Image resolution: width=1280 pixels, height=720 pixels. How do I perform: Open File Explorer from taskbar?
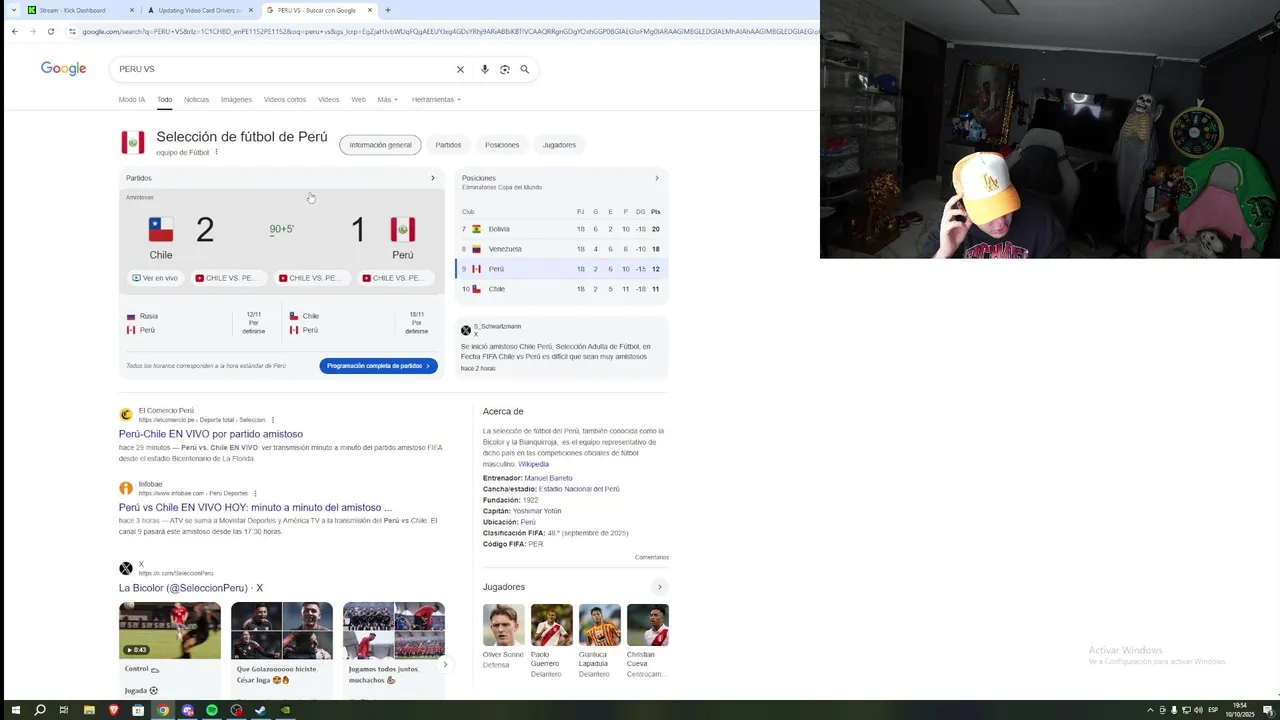[89, 710]
